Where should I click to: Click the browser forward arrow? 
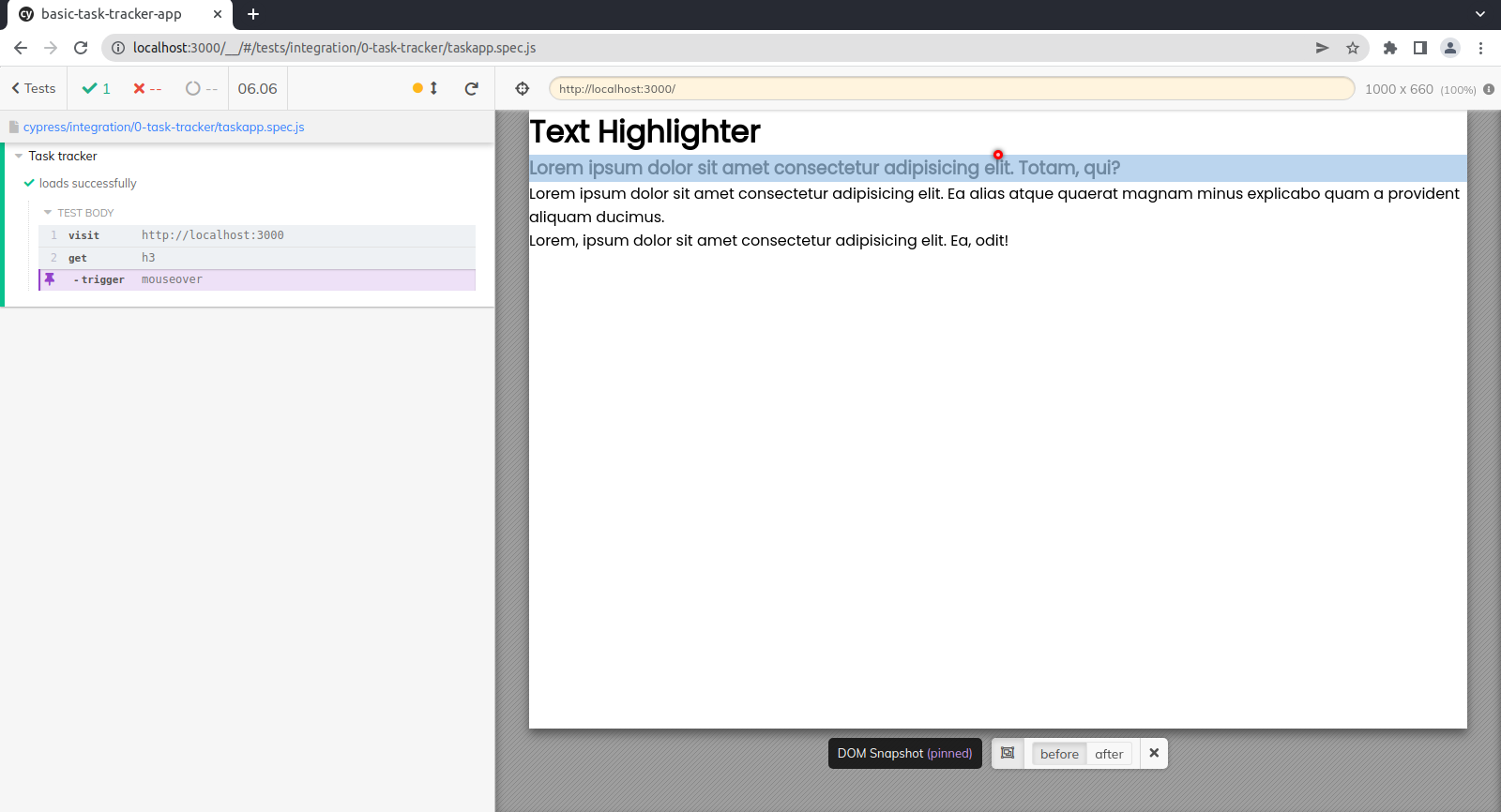coord(51,48)
